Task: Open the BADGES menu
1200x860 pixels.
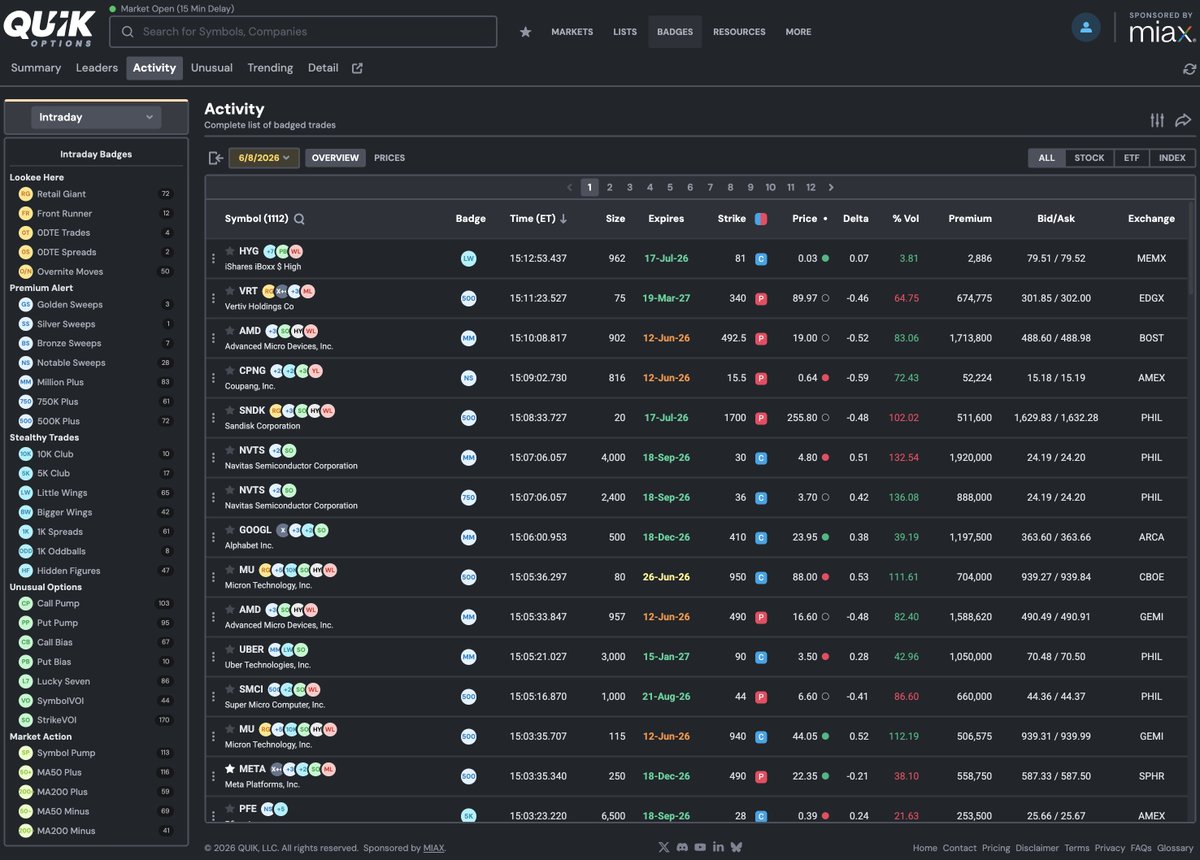Action: (675, 32)
